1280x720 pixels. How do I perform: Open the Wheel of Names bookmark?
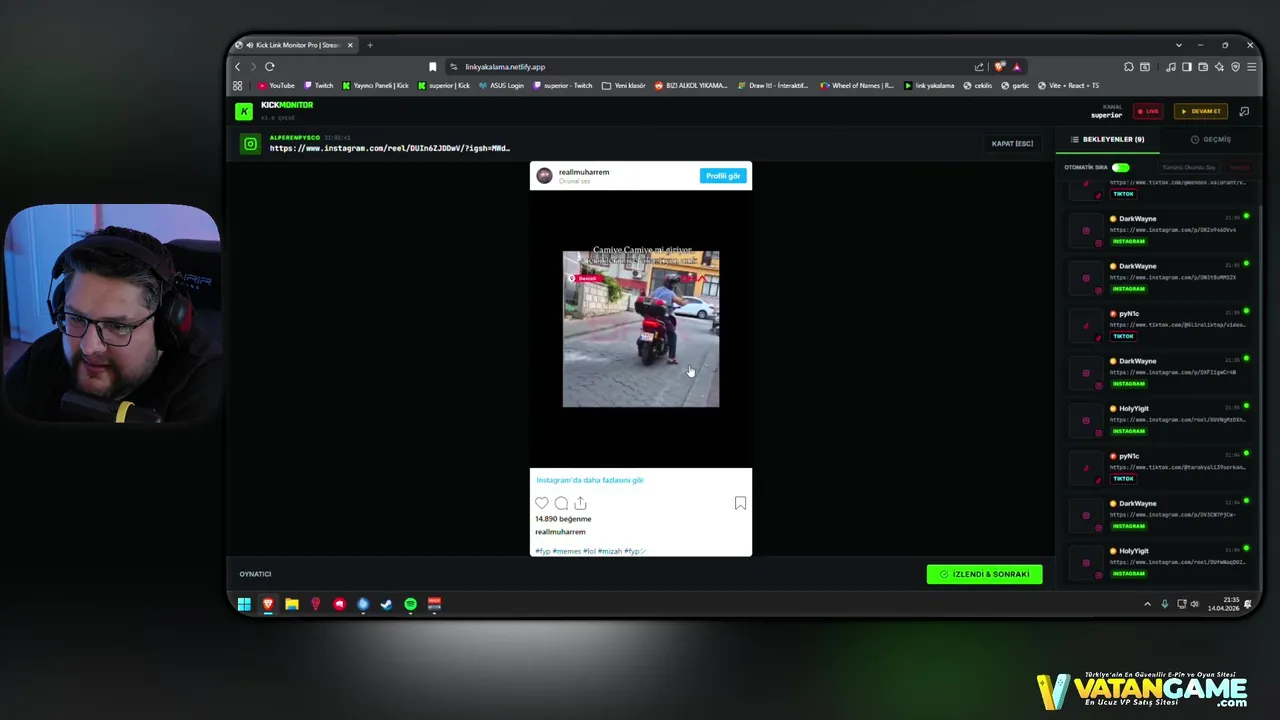click(856, 86)
